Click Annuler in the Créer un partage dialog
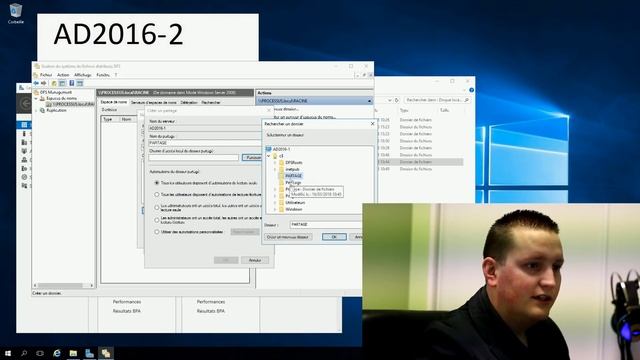This screenshot has width=640, height=360. coord(255,260)
